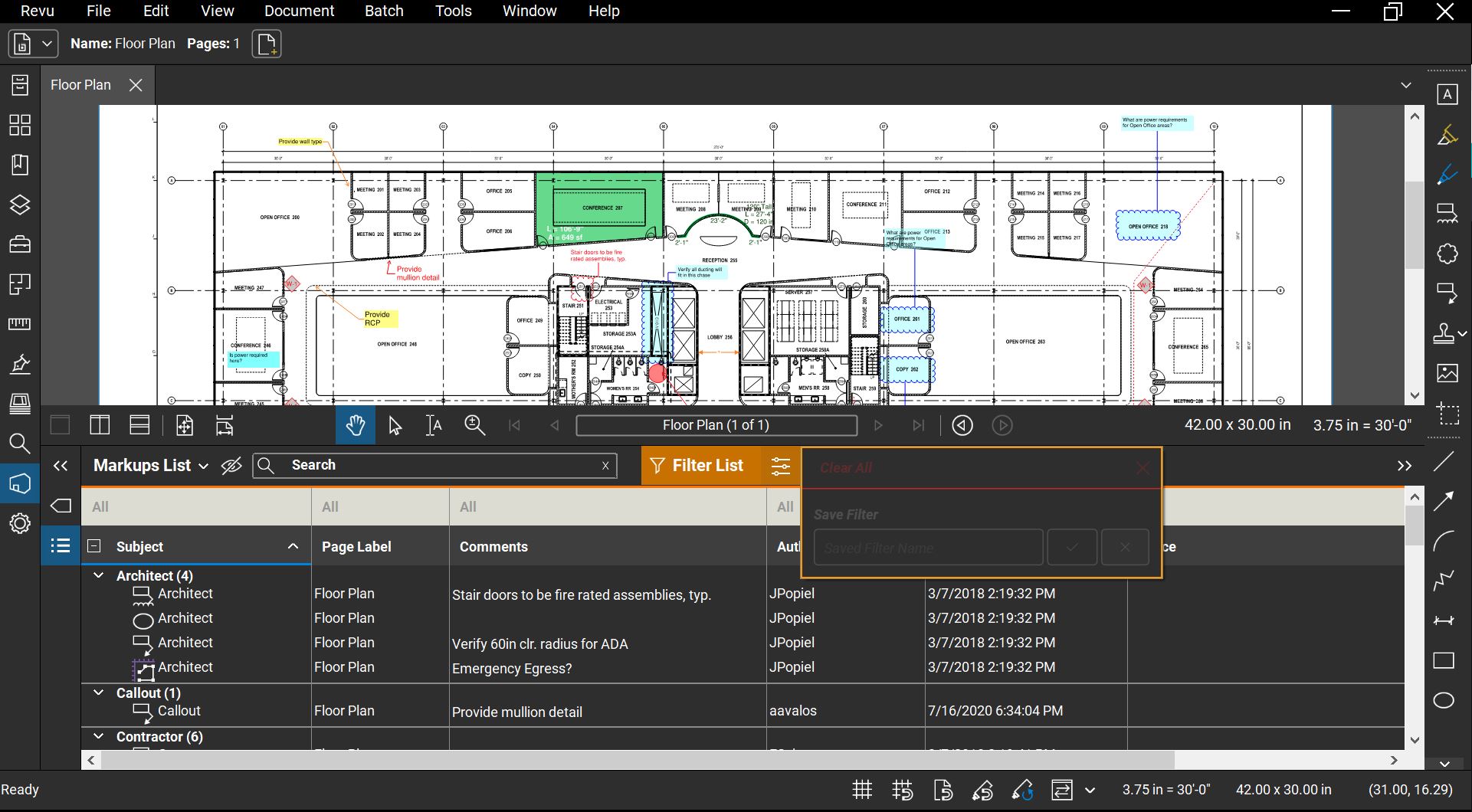The image size is (1472, 812).
Task: Open the Layers panel
Action: pyautogui.click(x=20, y=205)
